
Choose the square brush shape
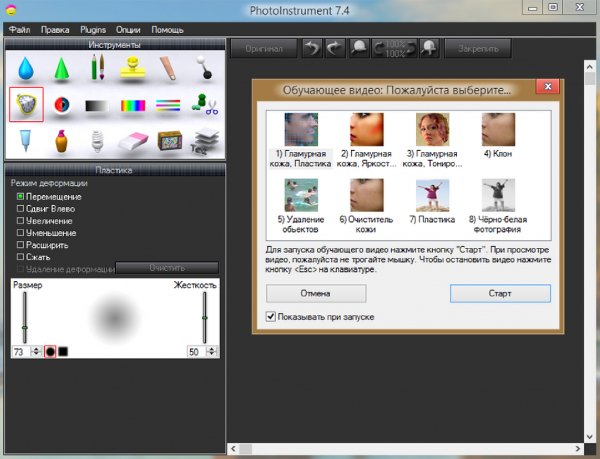(63, 351)
